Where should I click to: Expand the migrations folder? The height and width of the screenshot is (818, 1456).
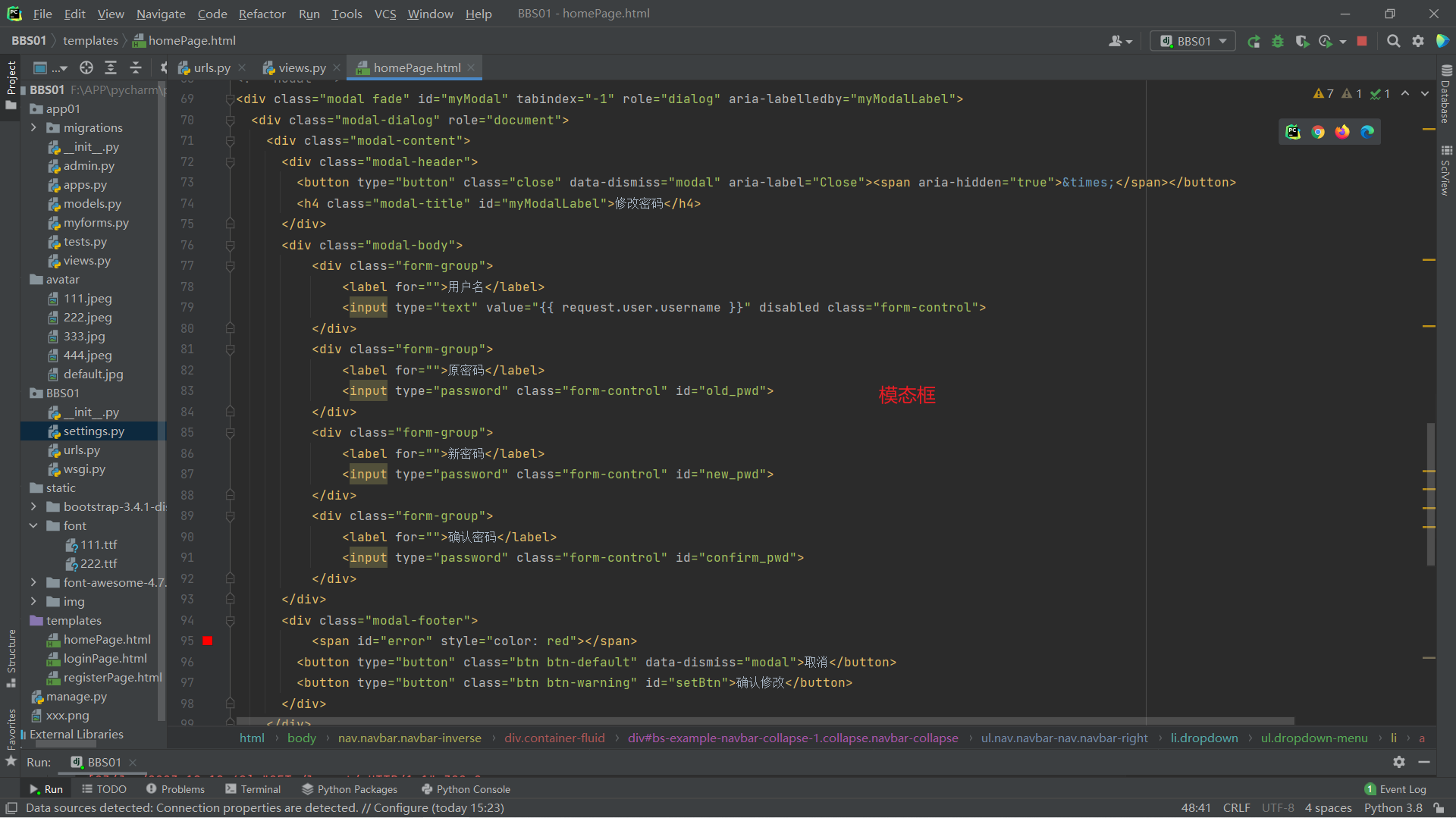coord(33,128)
